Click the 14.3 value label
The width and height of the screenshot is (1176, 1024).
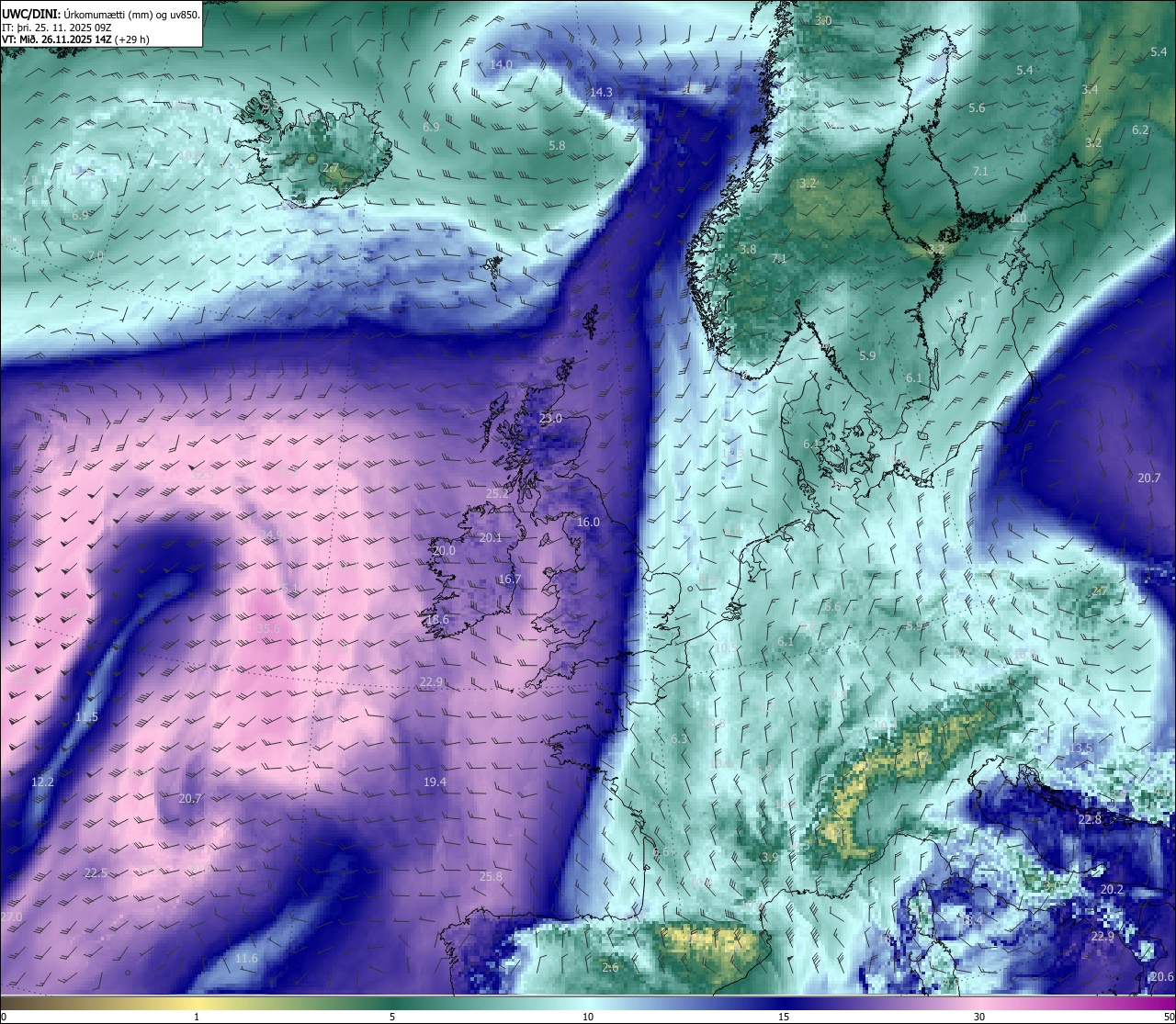pos(601,92)
